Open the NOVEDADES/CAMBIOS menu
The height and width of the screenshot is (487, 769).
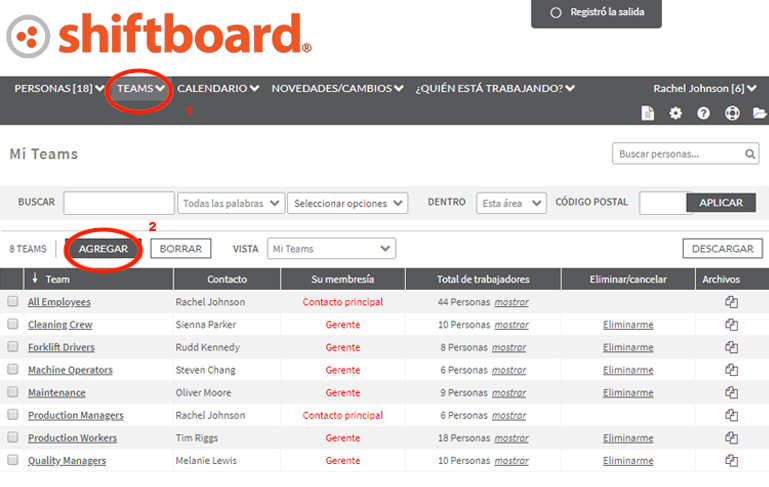pyautogui.click(x=337, y=89)
